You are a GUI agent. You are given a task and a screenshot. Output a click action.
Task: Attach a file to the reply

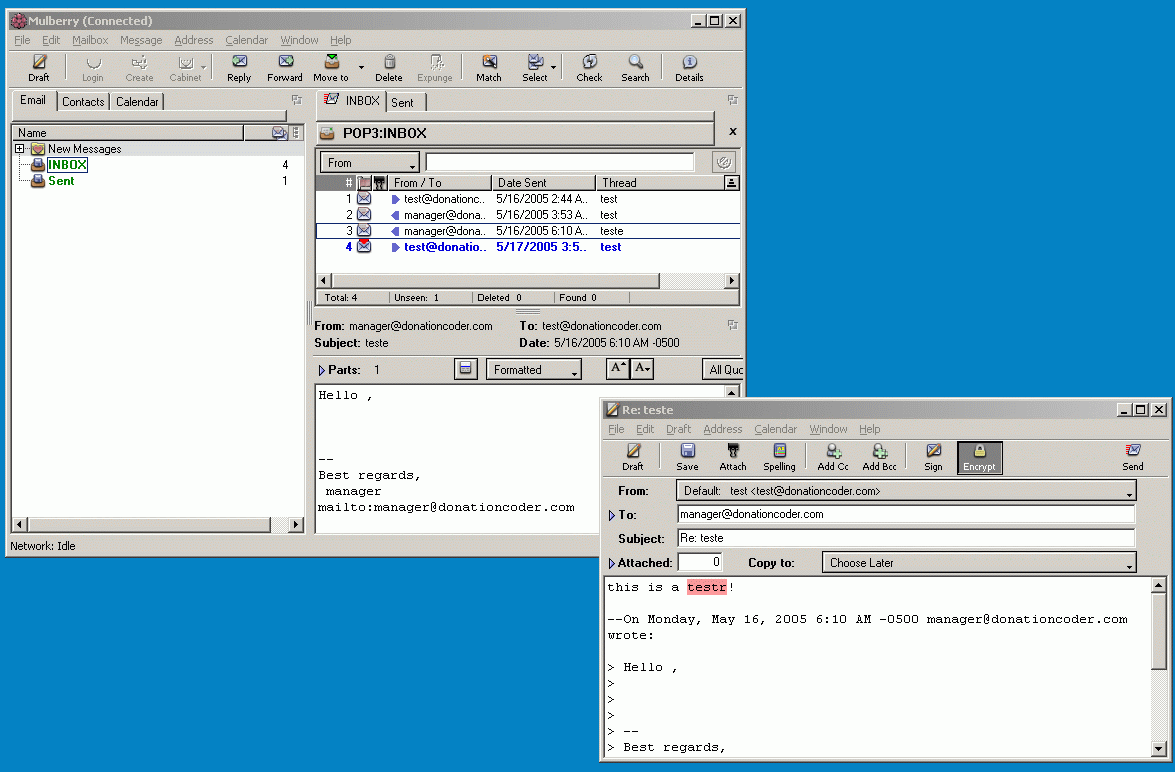733,456
